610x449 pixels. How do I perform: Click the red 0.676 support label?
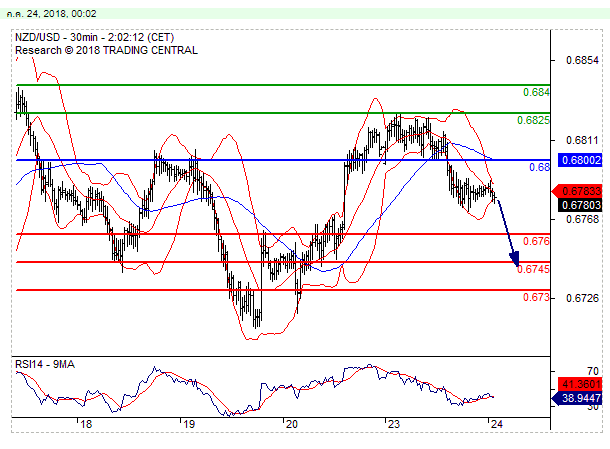coord(536,241)
